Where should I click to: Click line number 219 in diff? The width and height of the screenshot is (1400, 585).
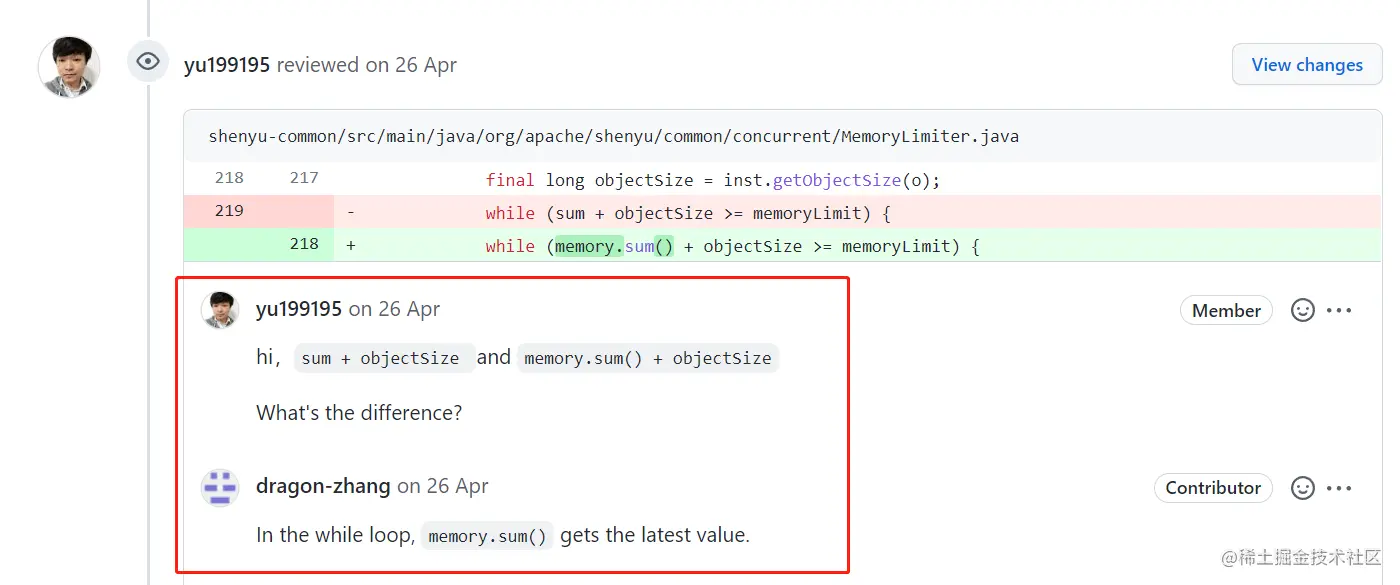click(229, 211)
